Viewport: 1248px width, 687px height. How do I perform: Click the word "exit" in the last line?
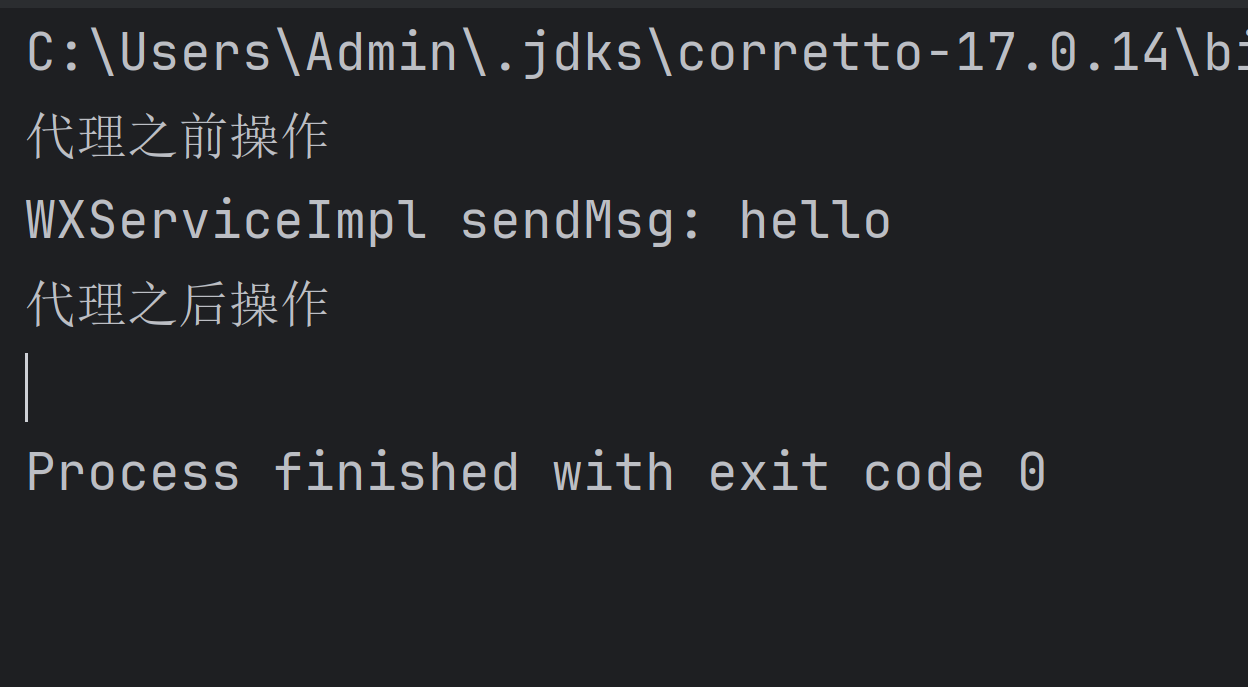click(x=768, y=472)
